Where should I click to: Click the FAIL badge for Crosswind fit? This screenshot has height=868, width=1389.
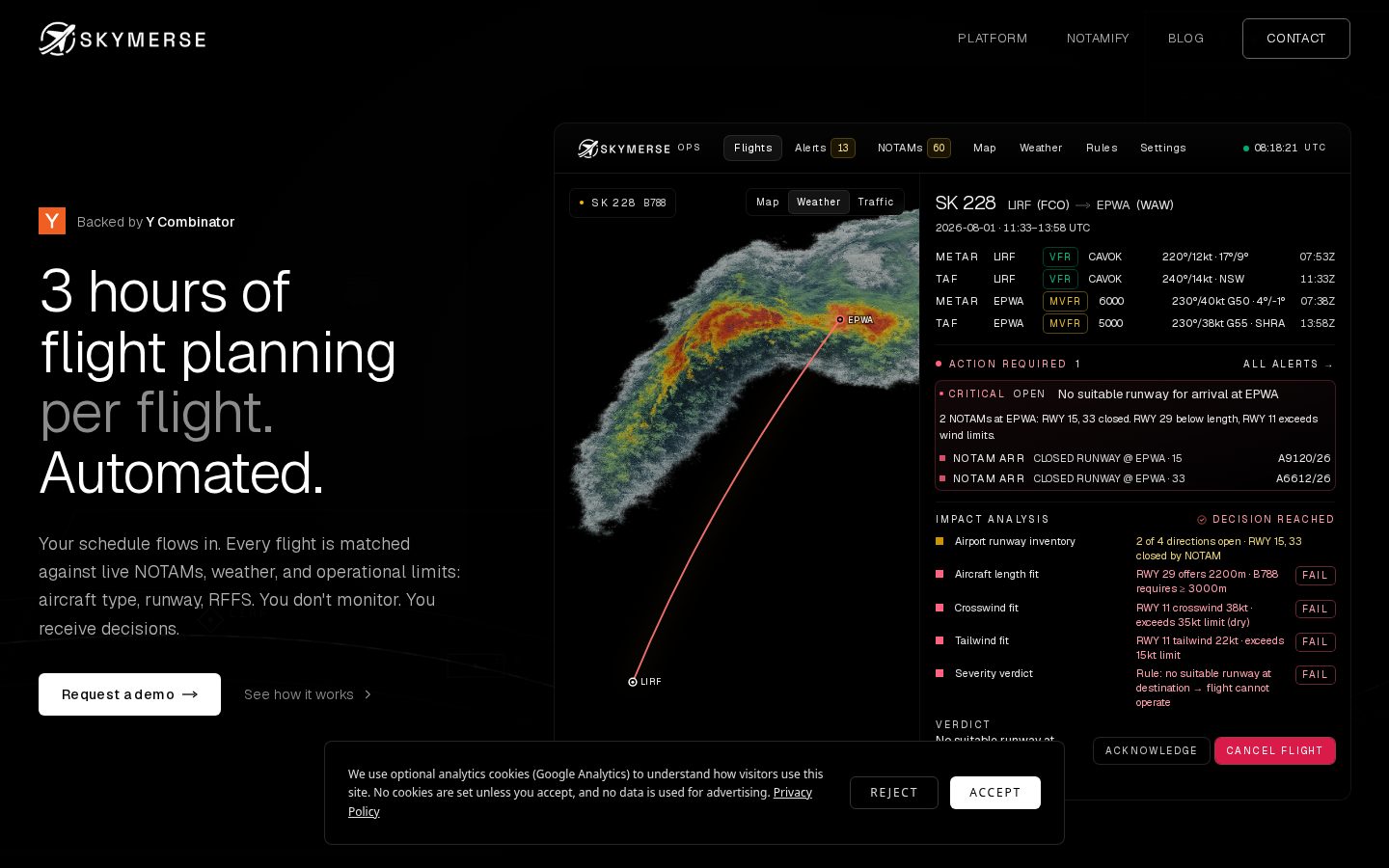click(x=1316, y=609)
